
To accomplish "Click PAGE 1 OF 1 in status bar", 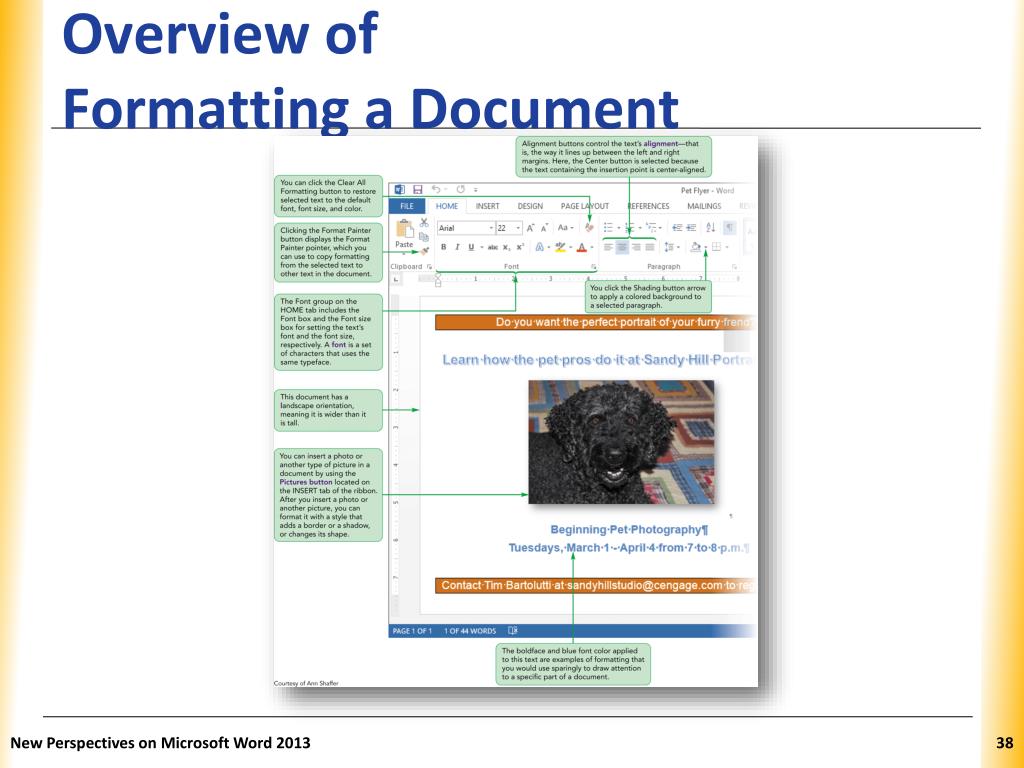I will pyautogui.click(x=412, y=631).
